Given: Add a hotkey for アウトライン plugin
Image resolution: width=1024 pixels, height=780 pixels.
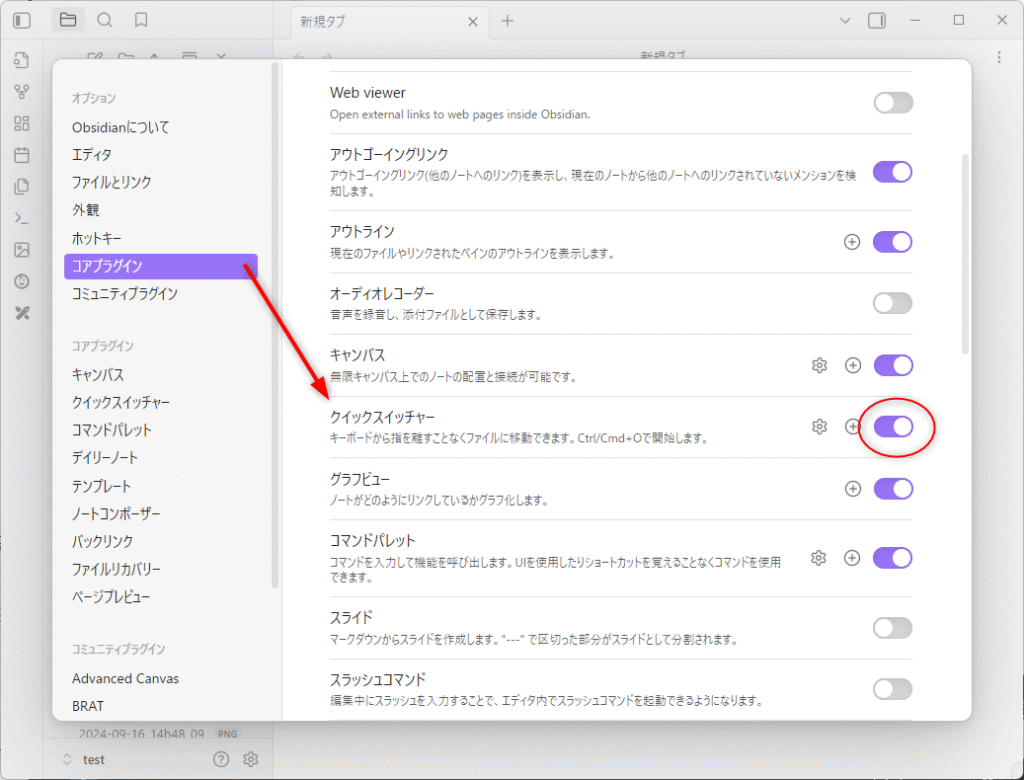Looking at the screenshot, I should point(852,242).
